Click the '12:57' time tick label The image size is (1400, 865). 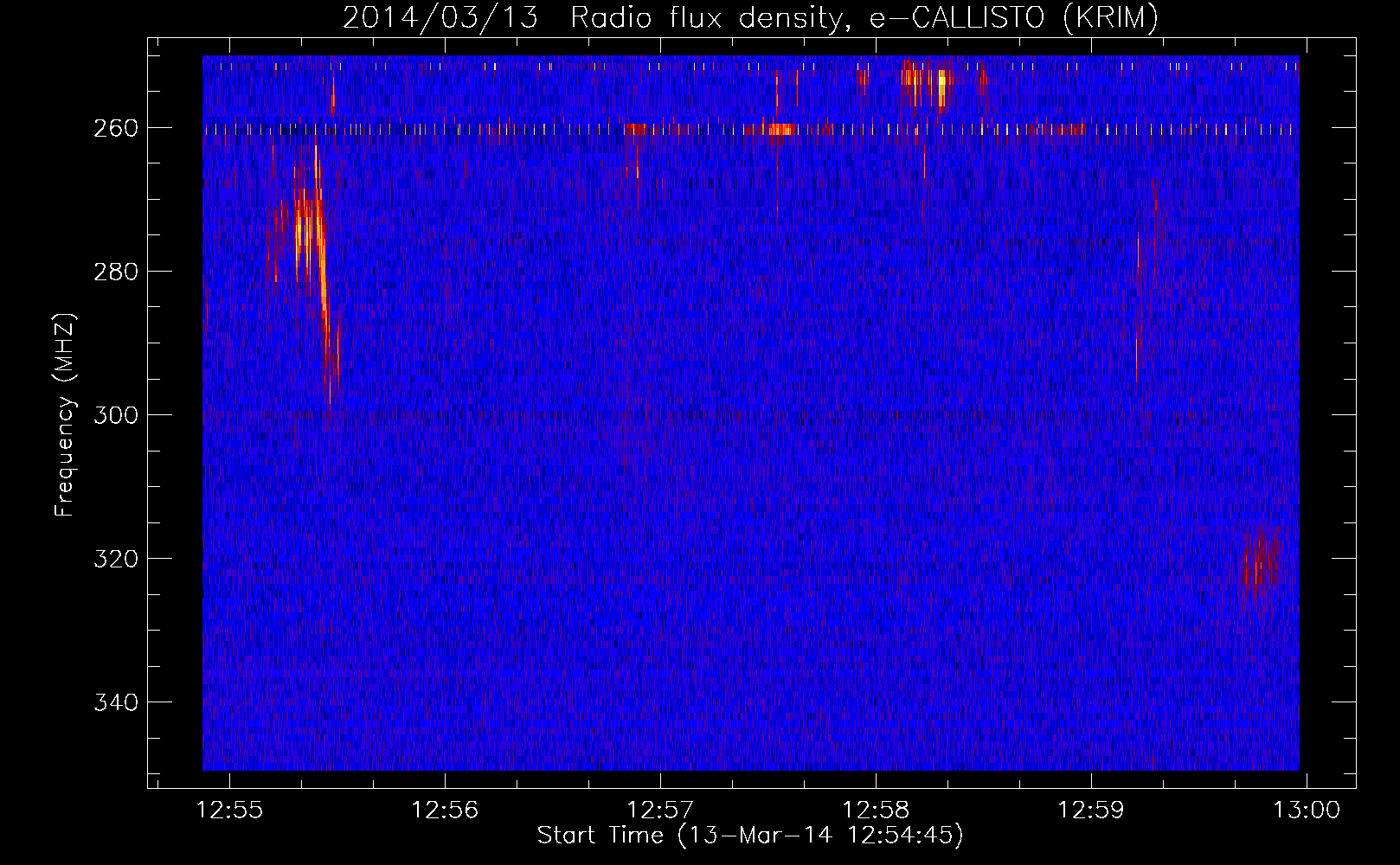click(660, 811)
